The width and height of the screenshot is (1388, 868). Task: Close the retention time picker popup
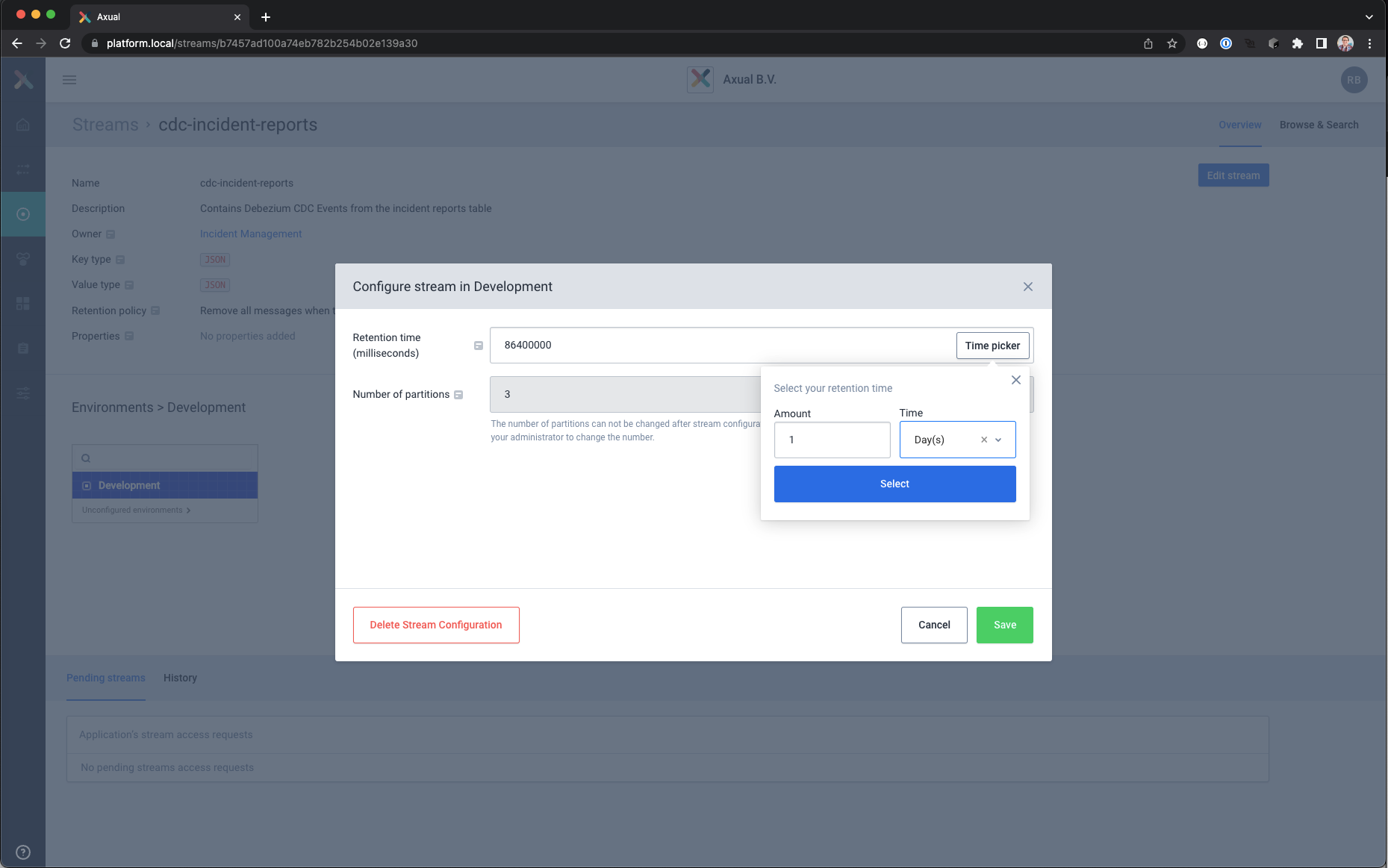[x=1016, y=380]
